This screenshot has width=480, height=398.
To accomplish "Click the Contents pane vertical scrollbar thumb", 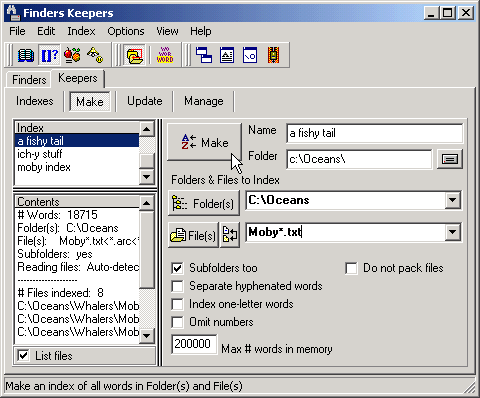I will pos(146,249).
